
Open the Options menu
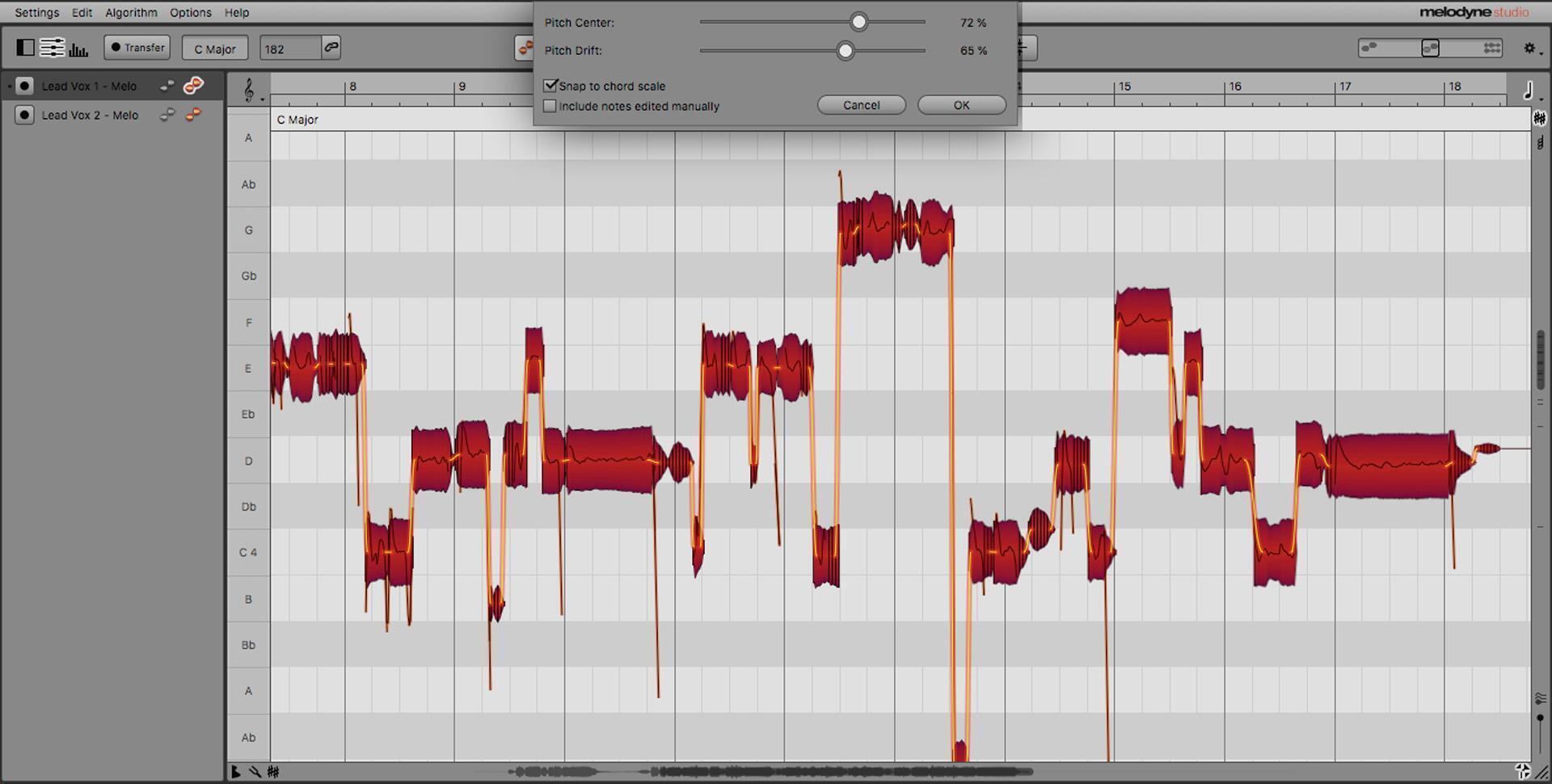[x=191, y=12]
